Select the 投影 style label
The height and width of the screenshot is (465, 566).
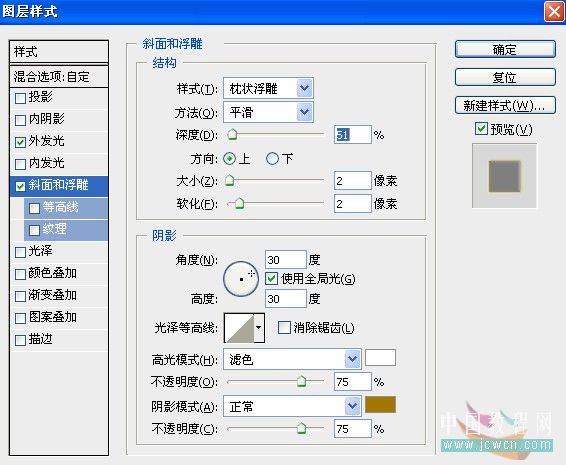(x=41, y=97)
